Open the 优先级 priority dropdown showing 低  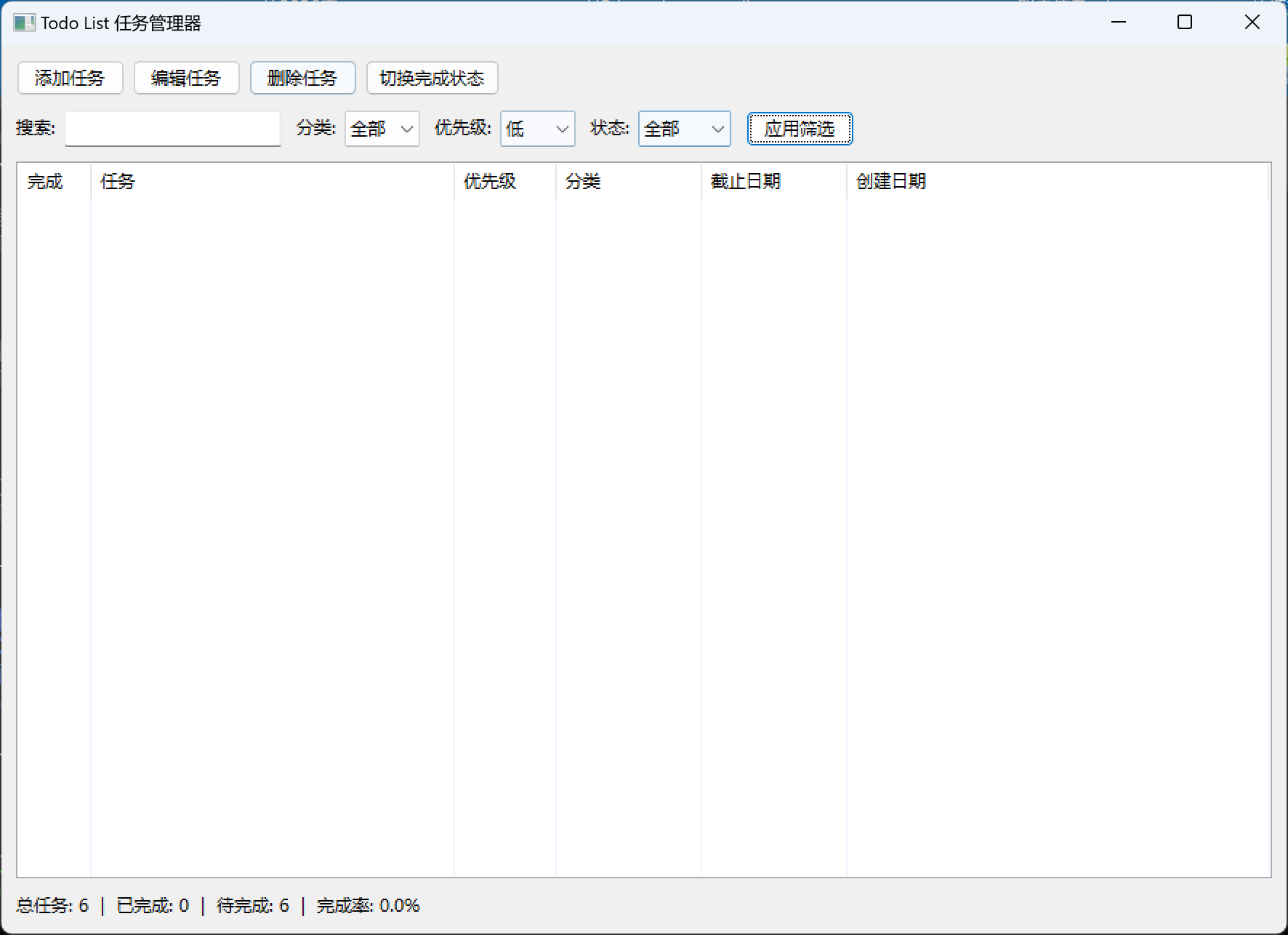(x=537, y=128)
